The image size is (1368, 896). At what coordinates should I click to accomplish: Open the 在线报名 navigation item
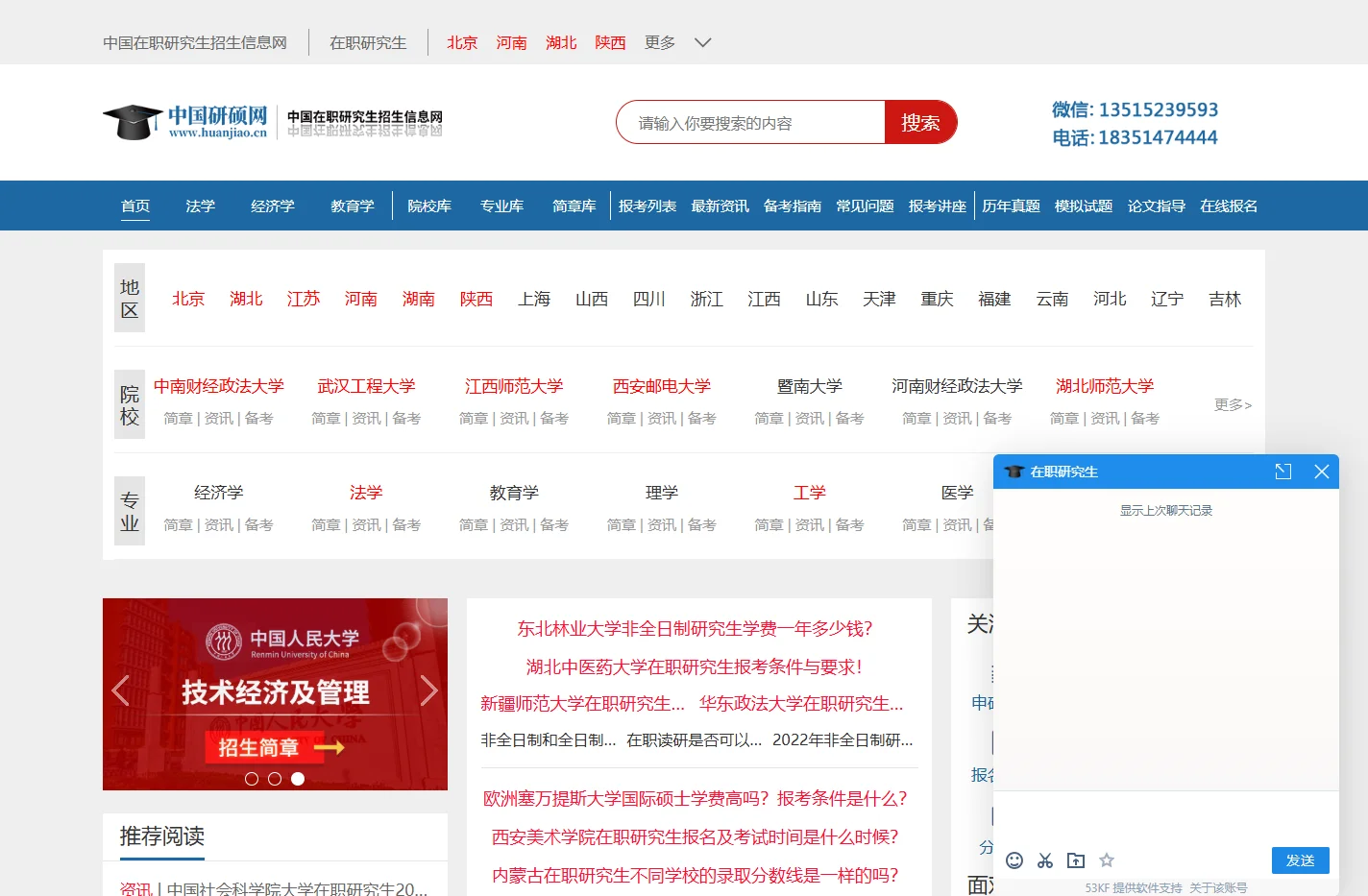[1229, 206]
